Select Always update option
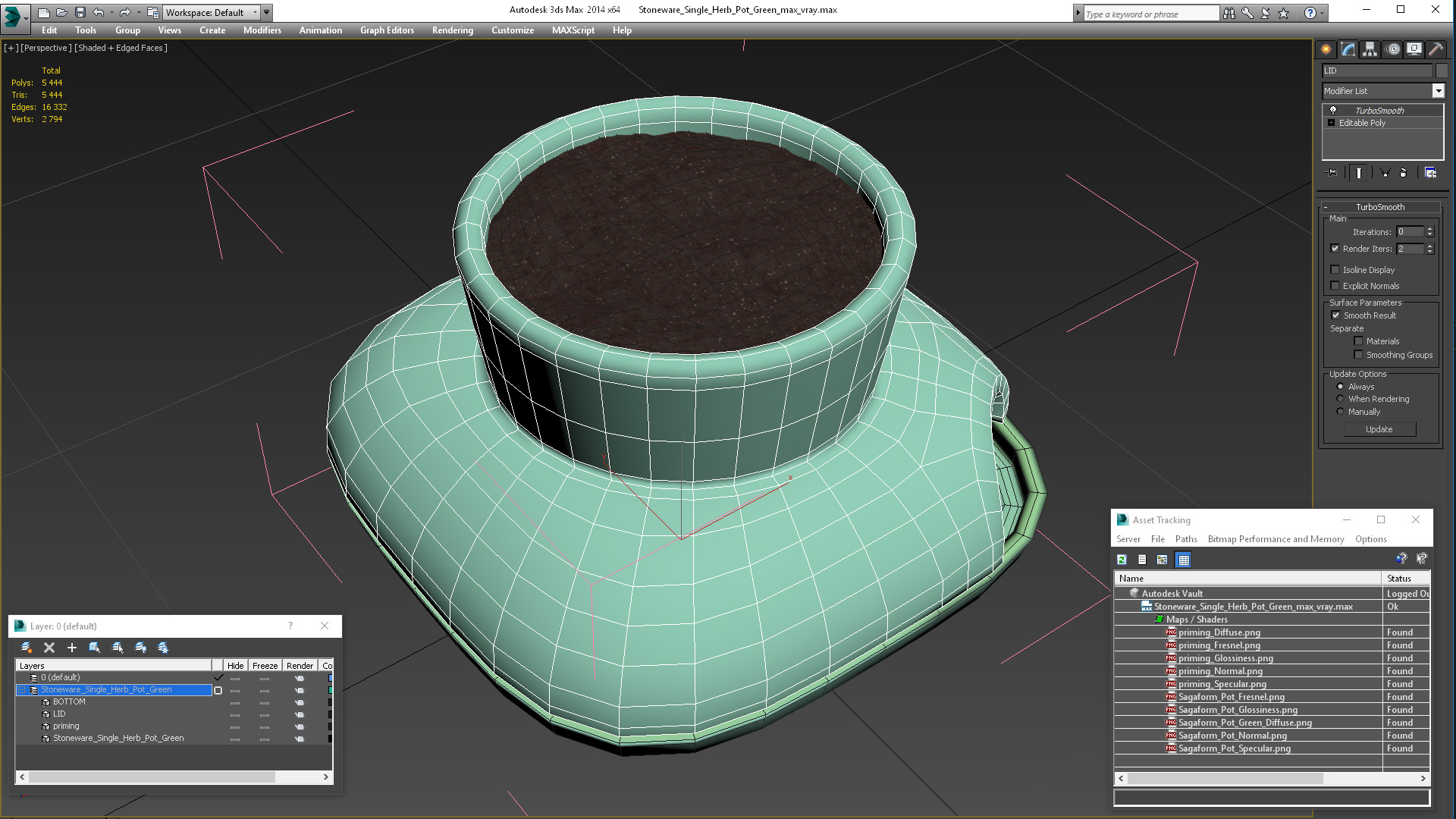Viewport: 1456px width, 819px height. 1340,387
